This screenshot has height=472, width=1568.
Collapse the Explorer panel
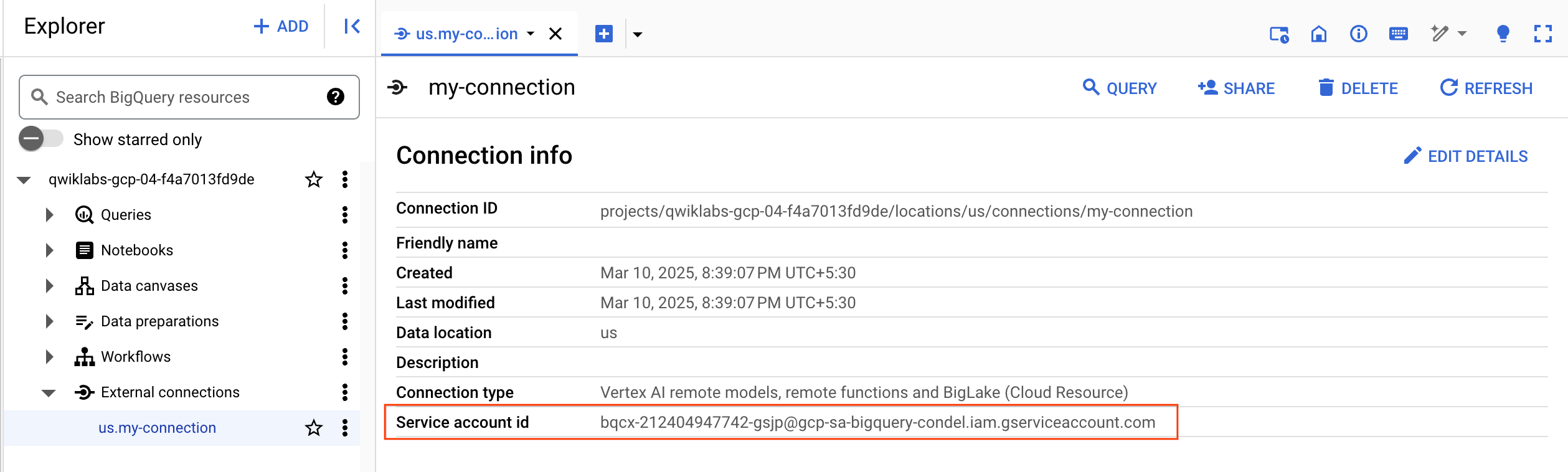(x=352, y=26)
